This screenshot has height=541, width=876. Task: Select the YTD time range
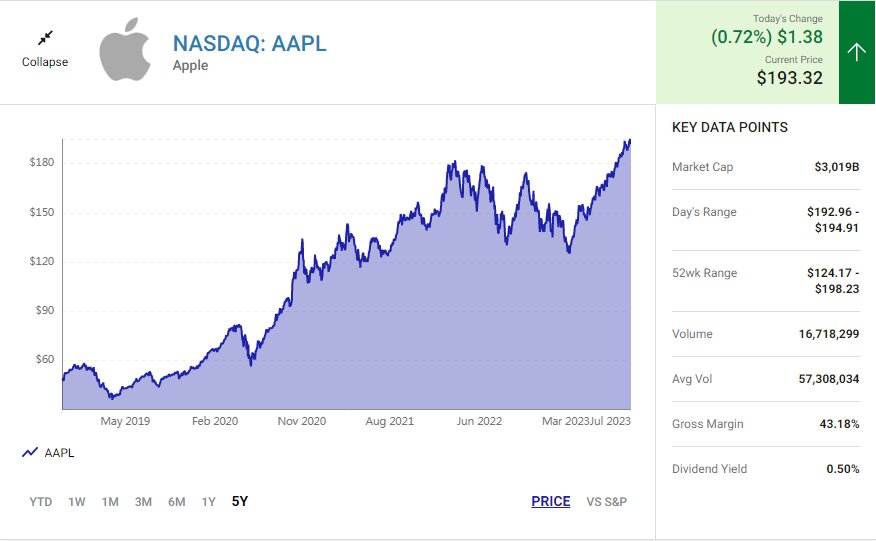coord(41,502)
